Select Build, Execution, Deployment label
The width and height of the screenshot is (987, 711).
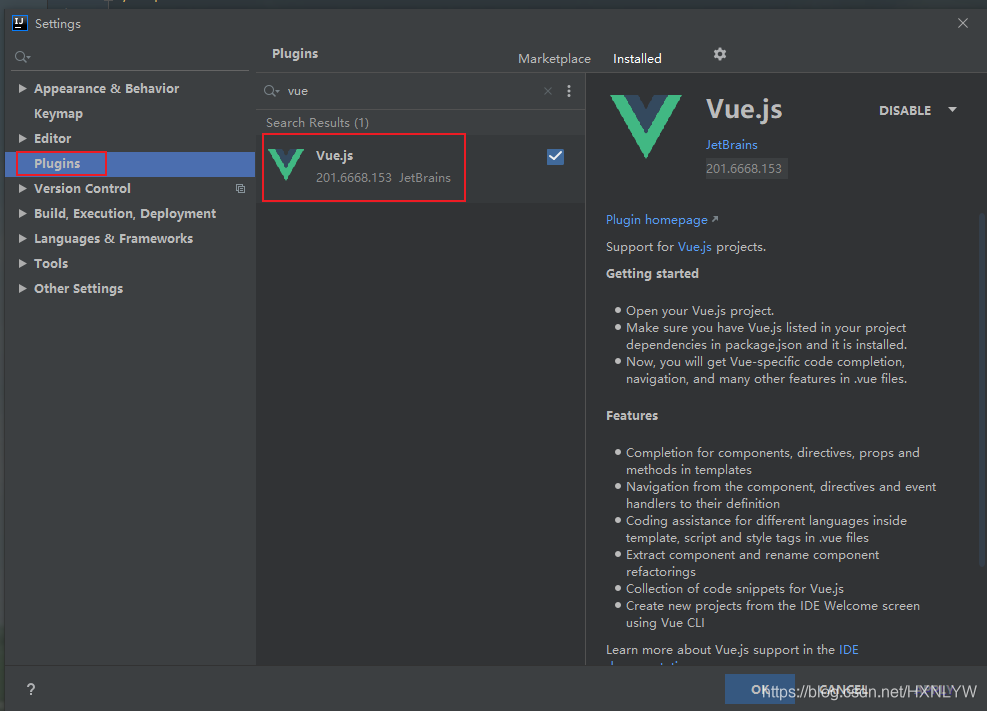pyautogui.click(x=125, y=213)
